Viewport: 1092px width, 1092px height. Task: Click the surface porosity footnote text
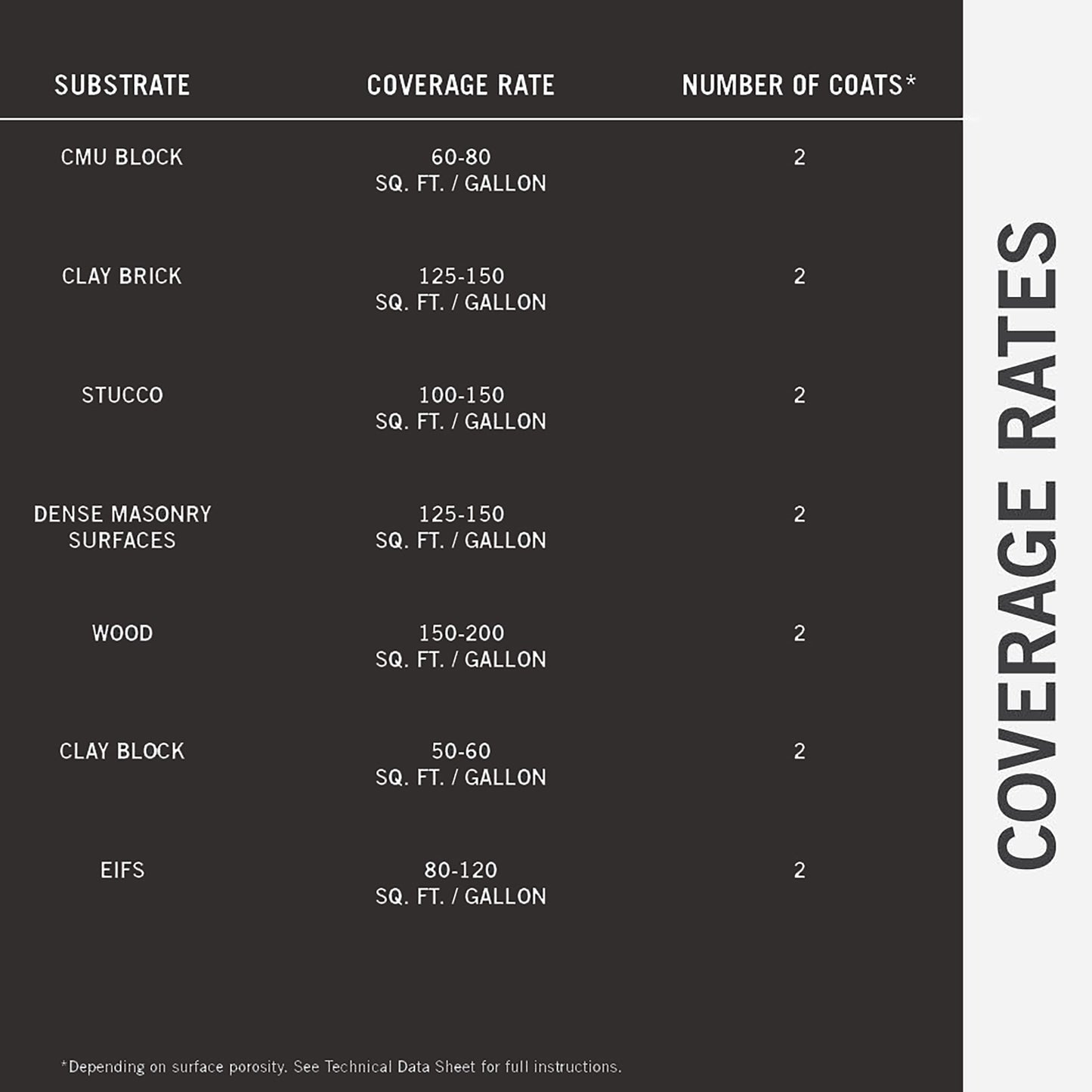click(x=341, y=1066)
